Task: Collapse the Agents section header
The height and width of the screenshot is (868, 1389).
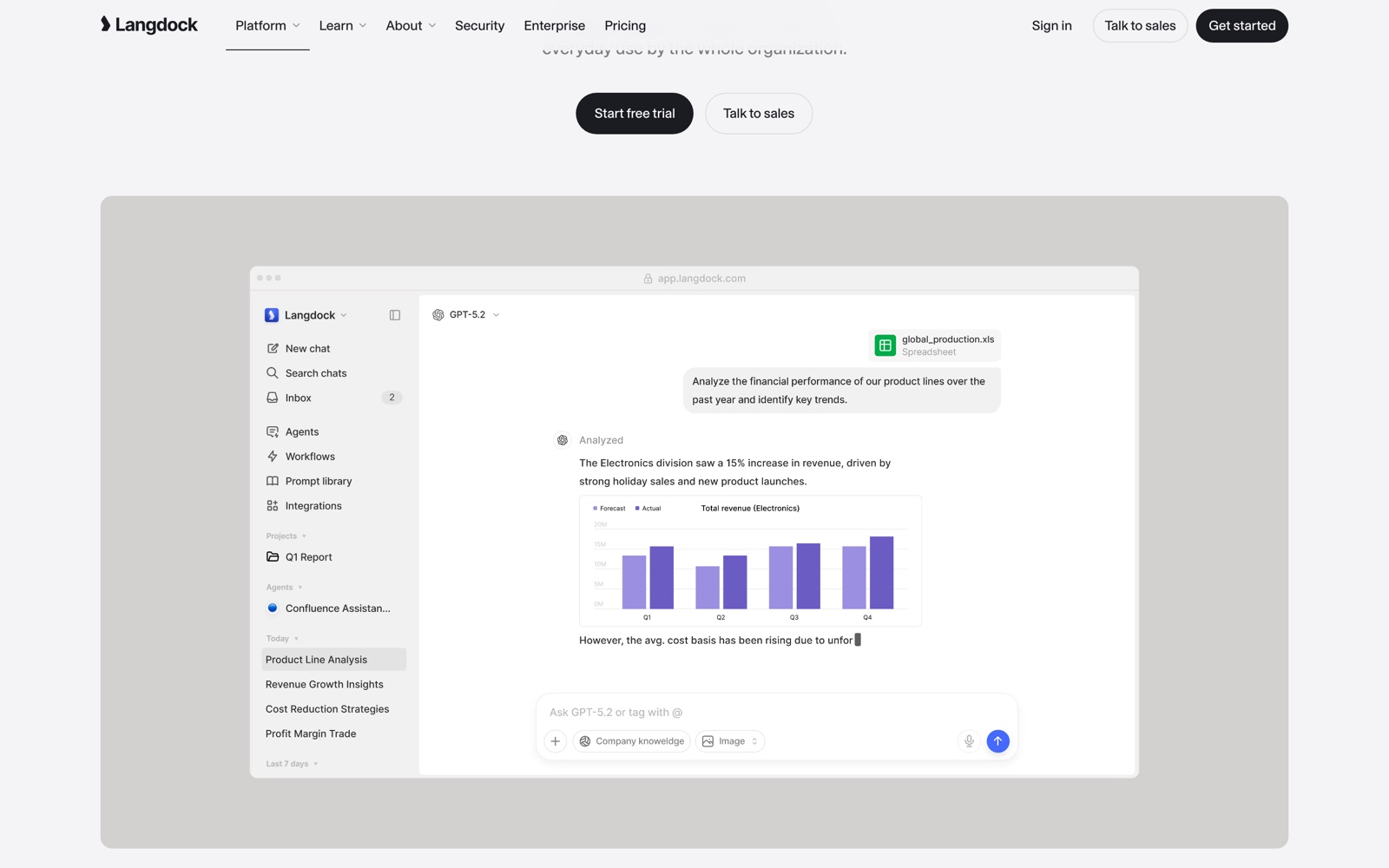Action: point(284,588)
